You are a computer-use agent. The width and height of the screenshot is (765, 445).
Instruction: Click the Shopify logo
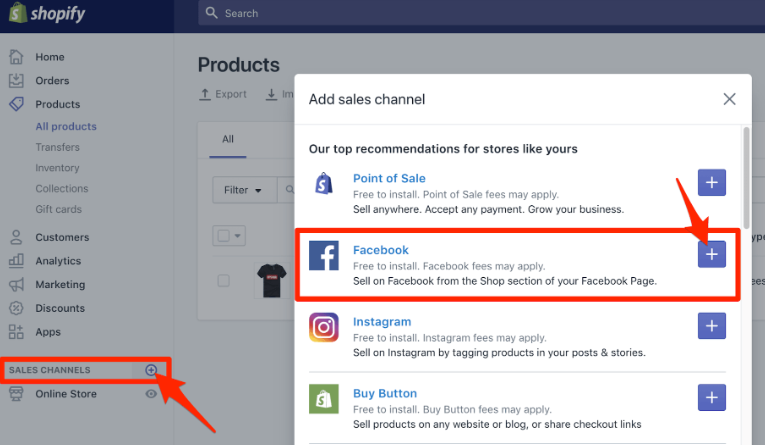47,13
